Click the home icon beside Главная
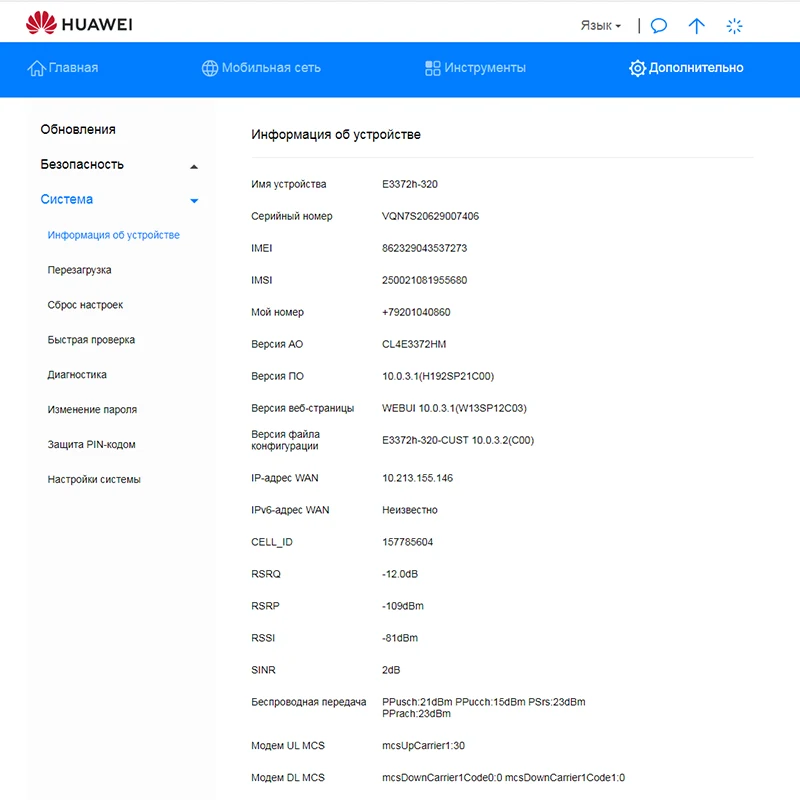This screenshot has height=800, width=800. 37,68
